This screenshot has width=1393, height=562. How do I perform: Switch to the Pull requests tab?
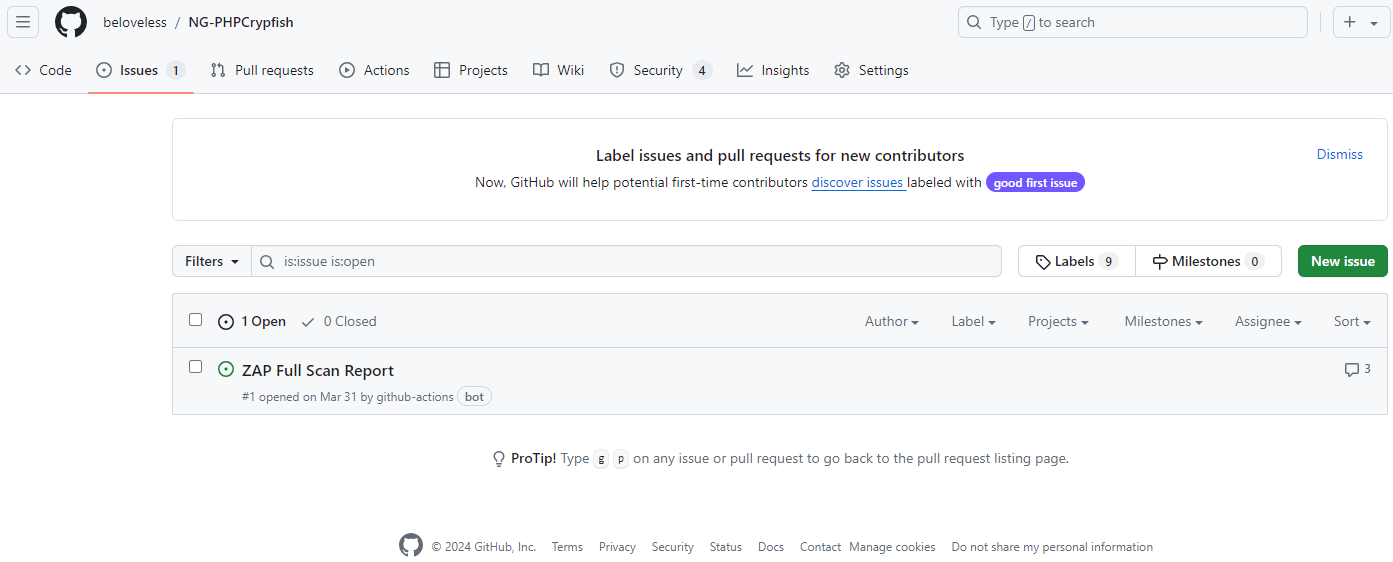click(262, 70)
